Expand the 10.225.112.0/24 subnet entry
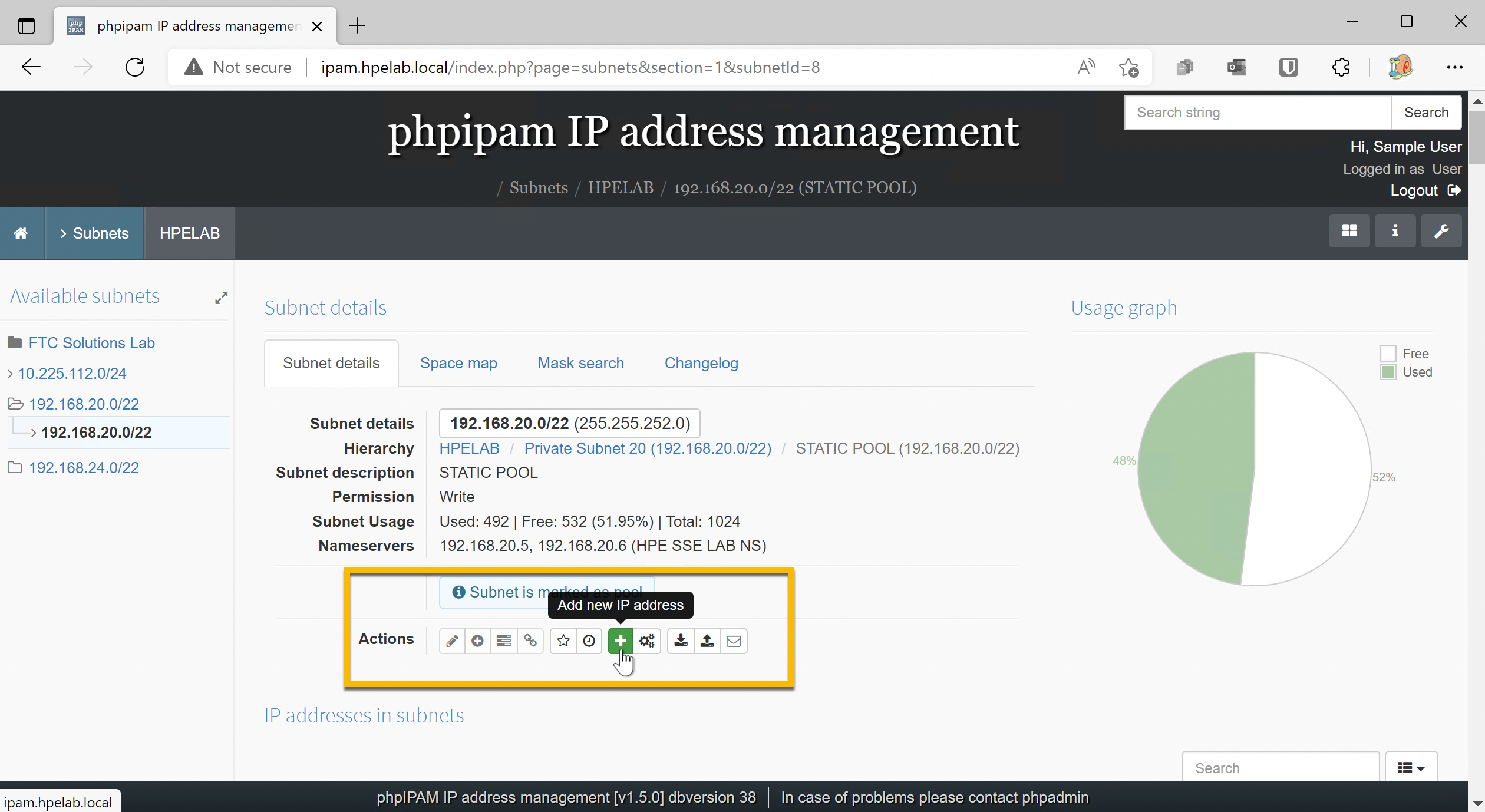 click(x=9, y=373)
